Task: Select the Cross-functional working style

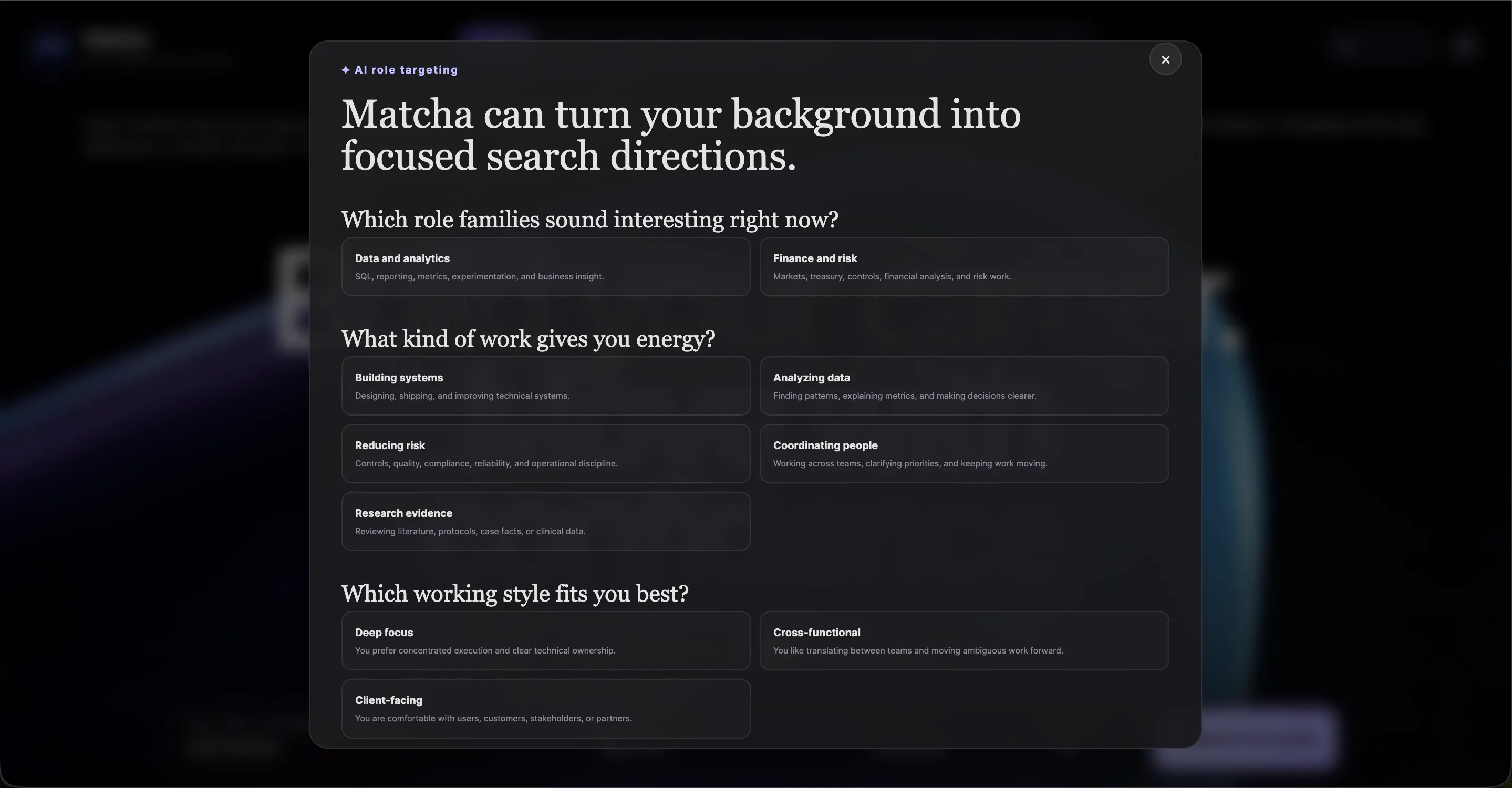Action: click(964, 640)
